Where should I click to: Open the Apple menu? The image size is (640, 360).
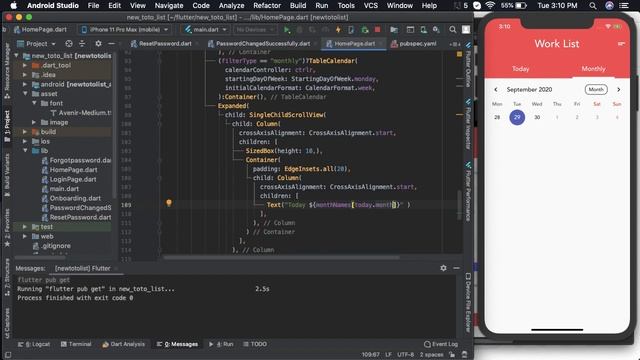pyautogui.click(x=13, y=5)
